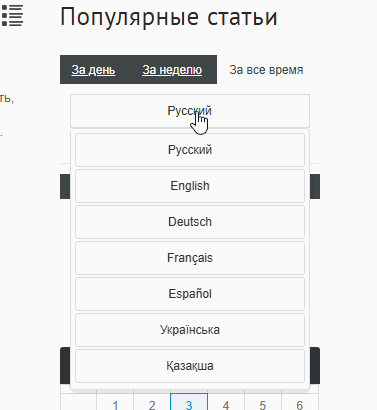Click the empty cell before number 1
377x410 pixels.
pyautogui.click(x=78, y=403)
